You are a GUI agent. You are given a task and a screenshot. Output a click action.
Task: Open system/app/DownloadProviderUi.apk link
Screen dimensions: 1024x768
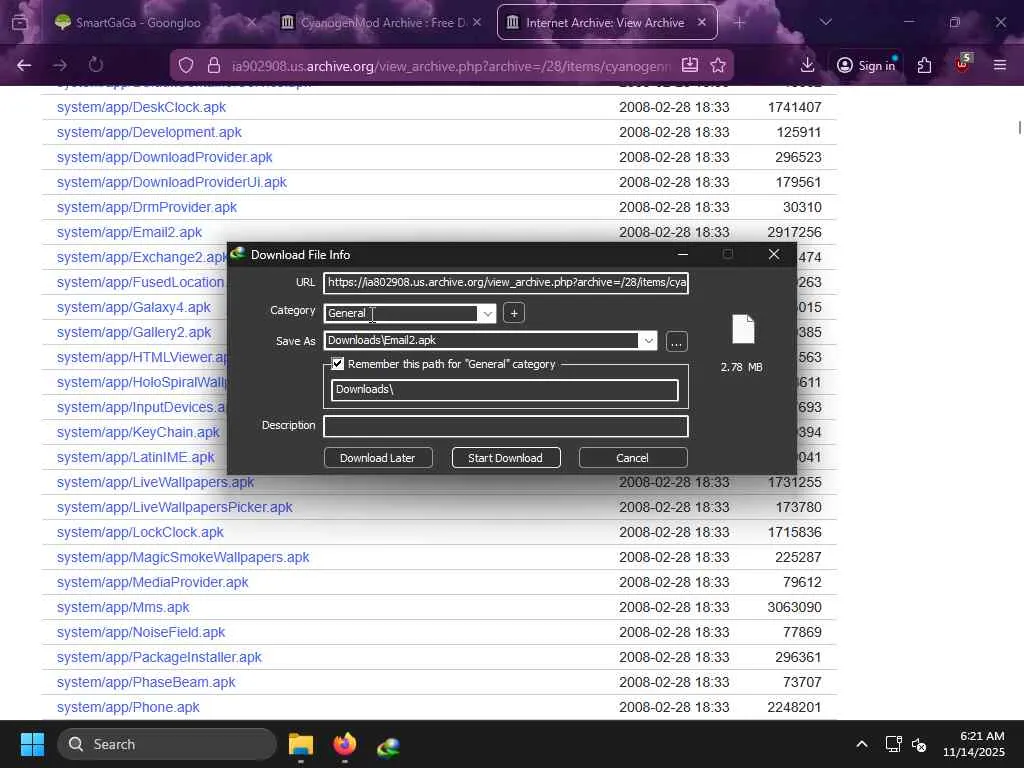[172, 182]
